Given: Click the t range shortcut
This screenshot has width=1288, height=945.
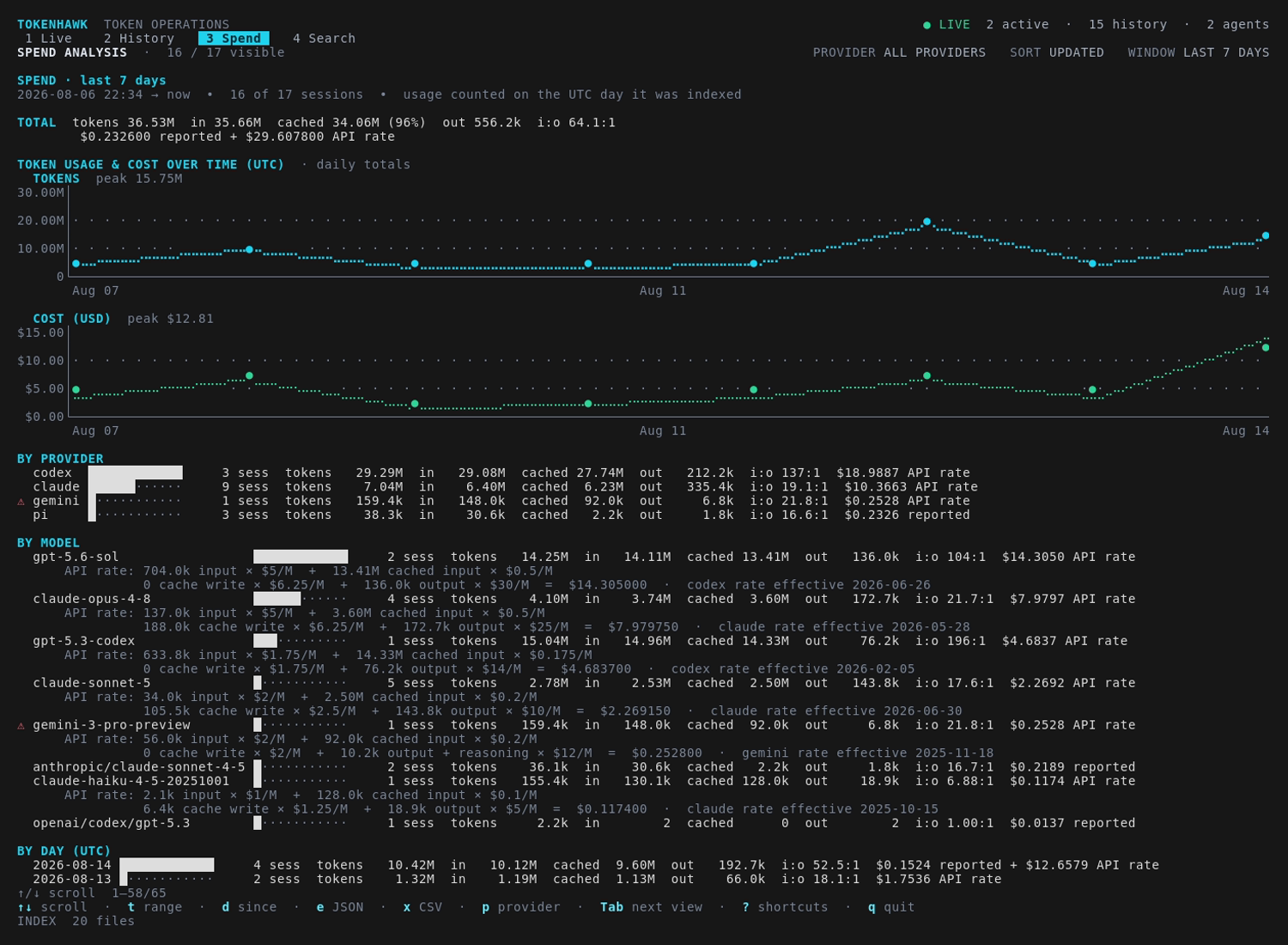Looking at the screenshot, I should (x=155, y=907).
